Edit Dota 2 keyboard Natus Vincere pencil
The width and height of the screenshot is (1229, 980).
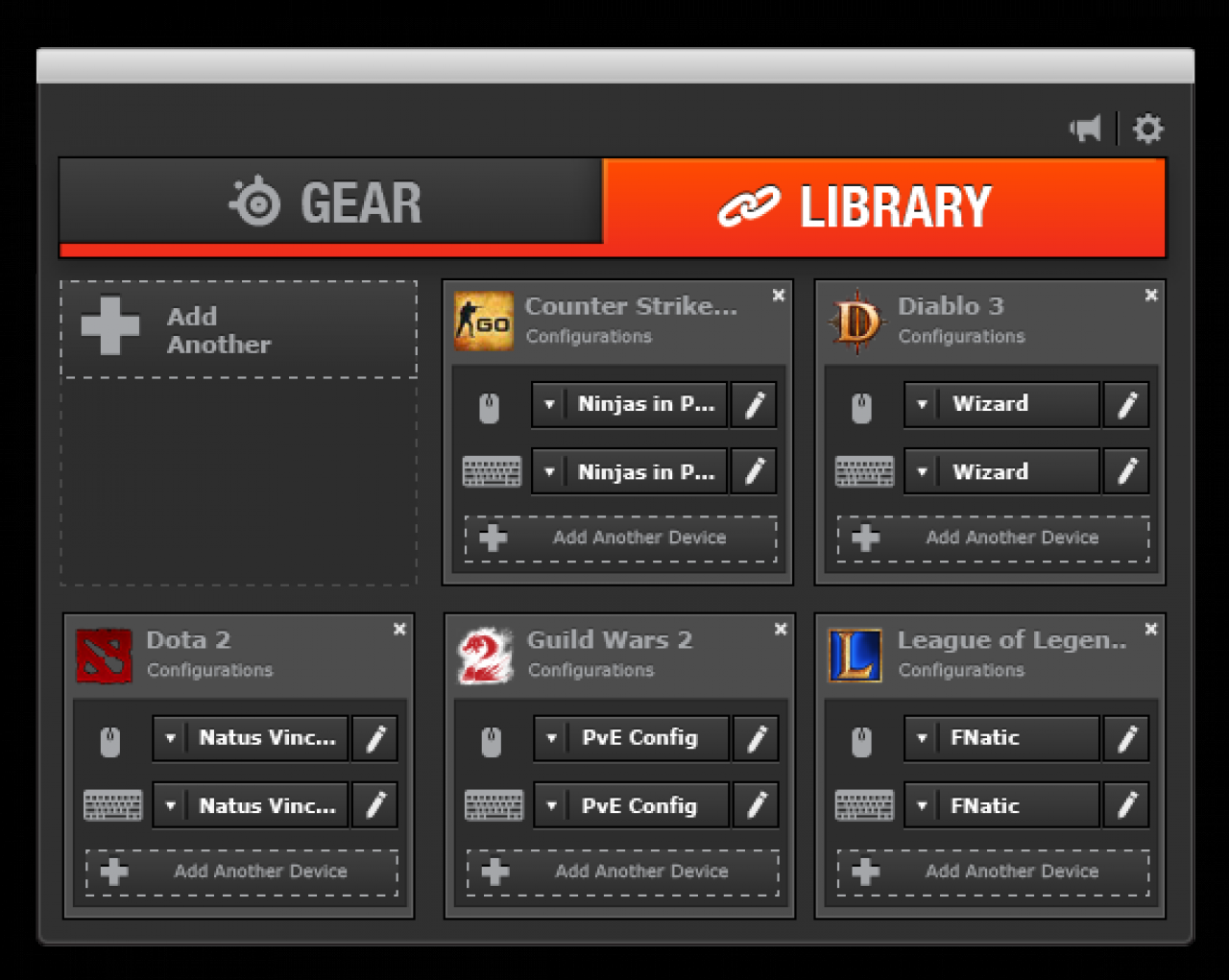click(375, 804)
